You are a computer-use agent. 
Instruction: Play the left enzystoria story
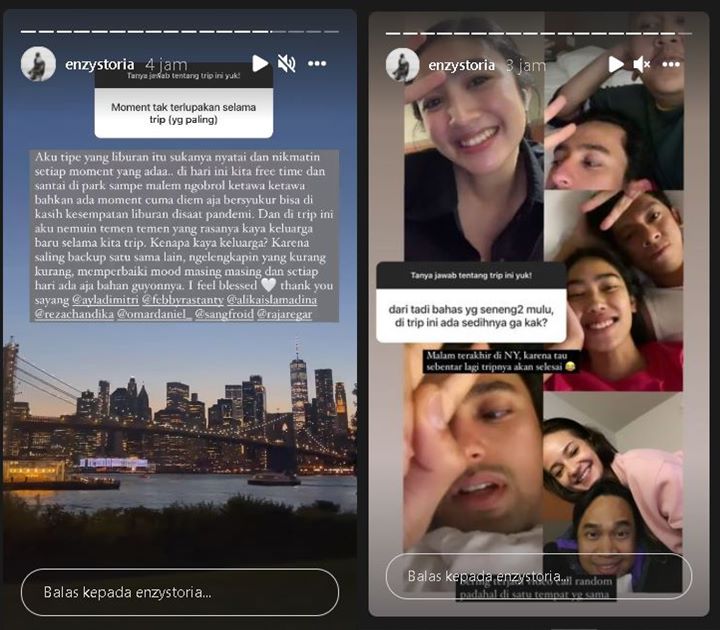click(x=260, y=63)
